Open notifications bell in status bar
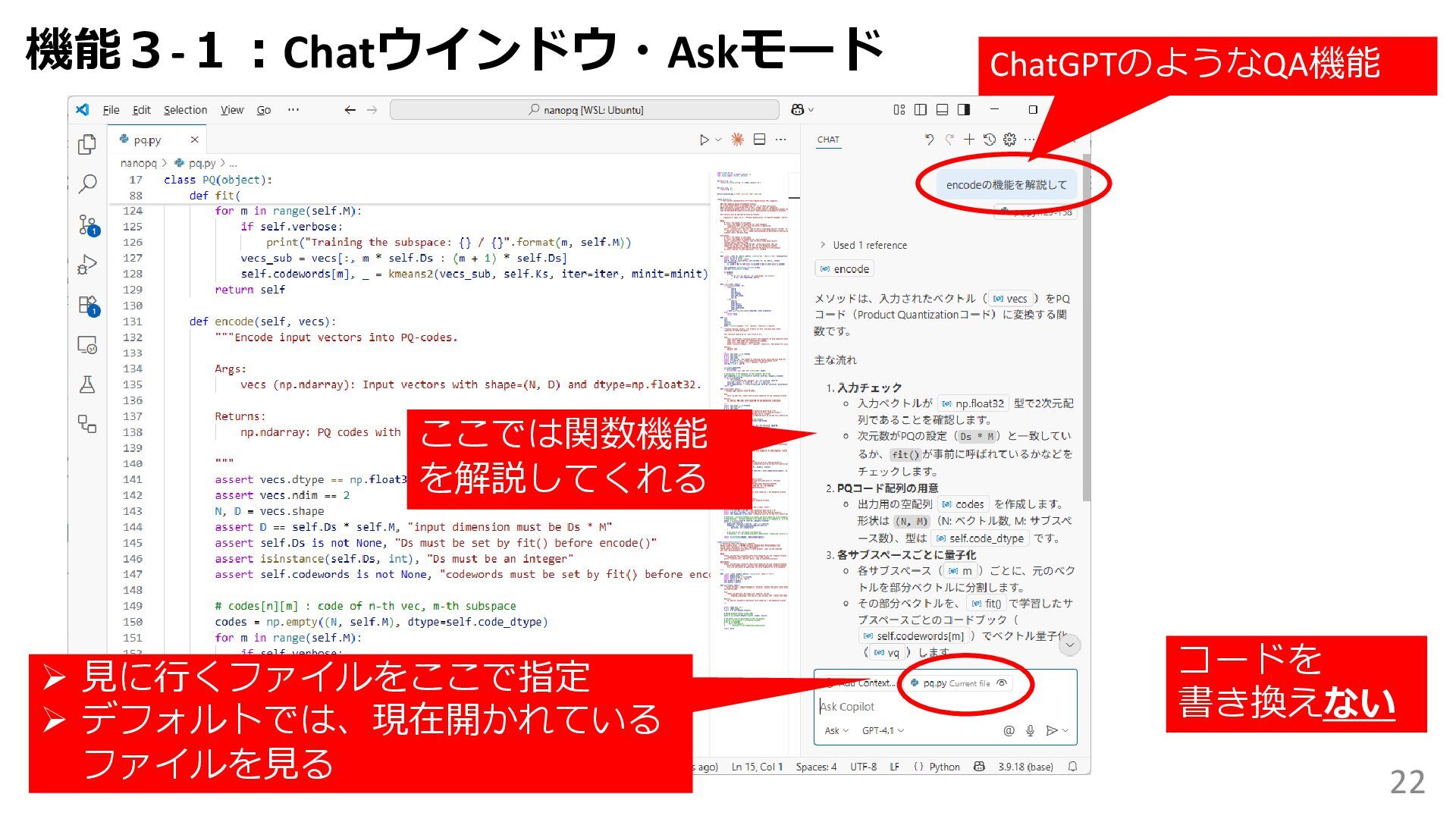This screenshot has width=1456, height=819. (1072, 767)
